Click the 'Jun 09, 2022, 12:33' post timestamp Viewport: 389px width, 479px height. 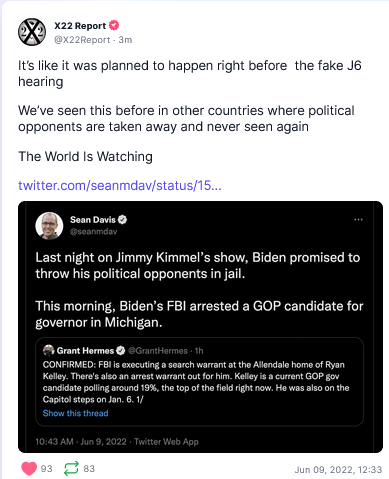coord(338,470)
